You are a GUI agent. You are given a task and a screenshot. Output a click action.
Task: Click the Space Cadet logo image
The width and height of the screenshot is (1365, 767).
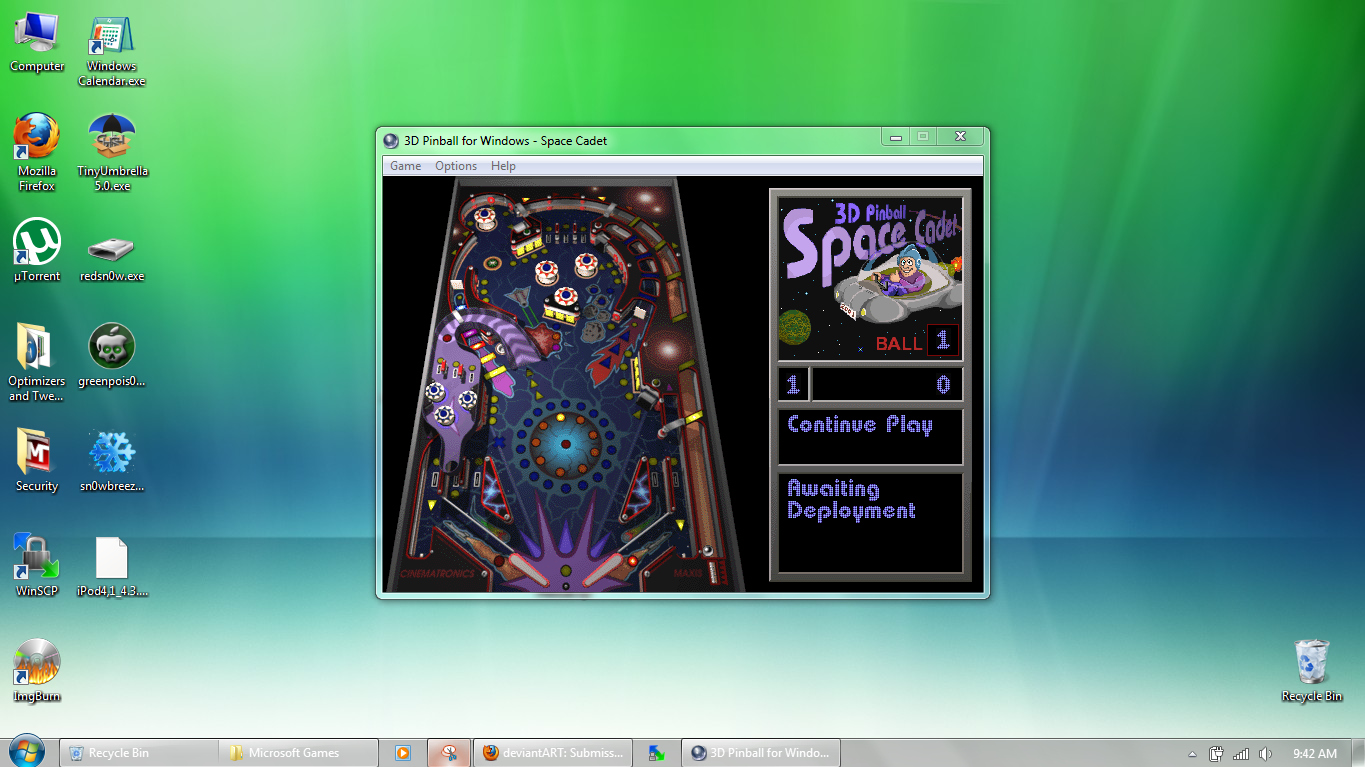[x=870, y=278]
